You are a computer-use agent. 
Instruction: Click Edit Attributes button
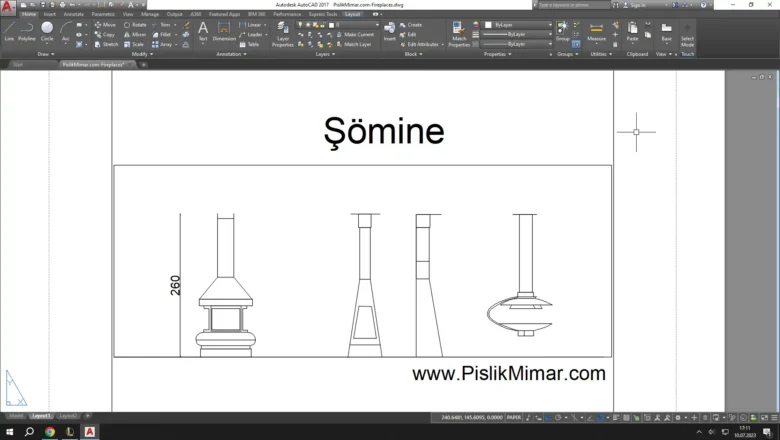(422, 44)
